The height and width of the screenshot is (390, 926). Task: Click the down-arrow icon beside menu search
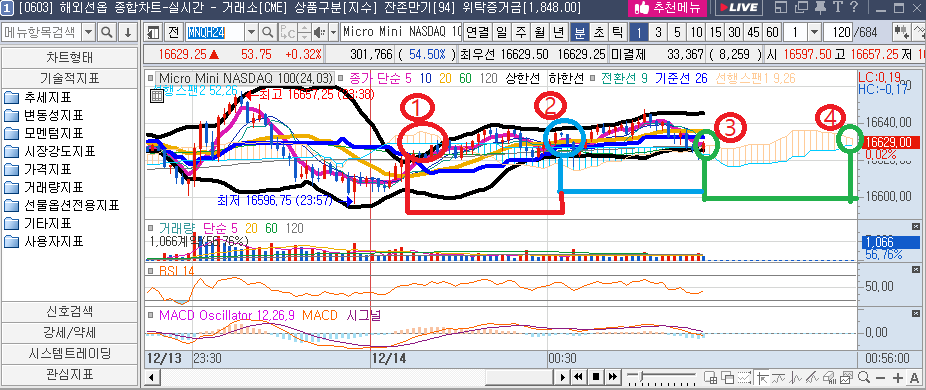click(x=127, y=32)
